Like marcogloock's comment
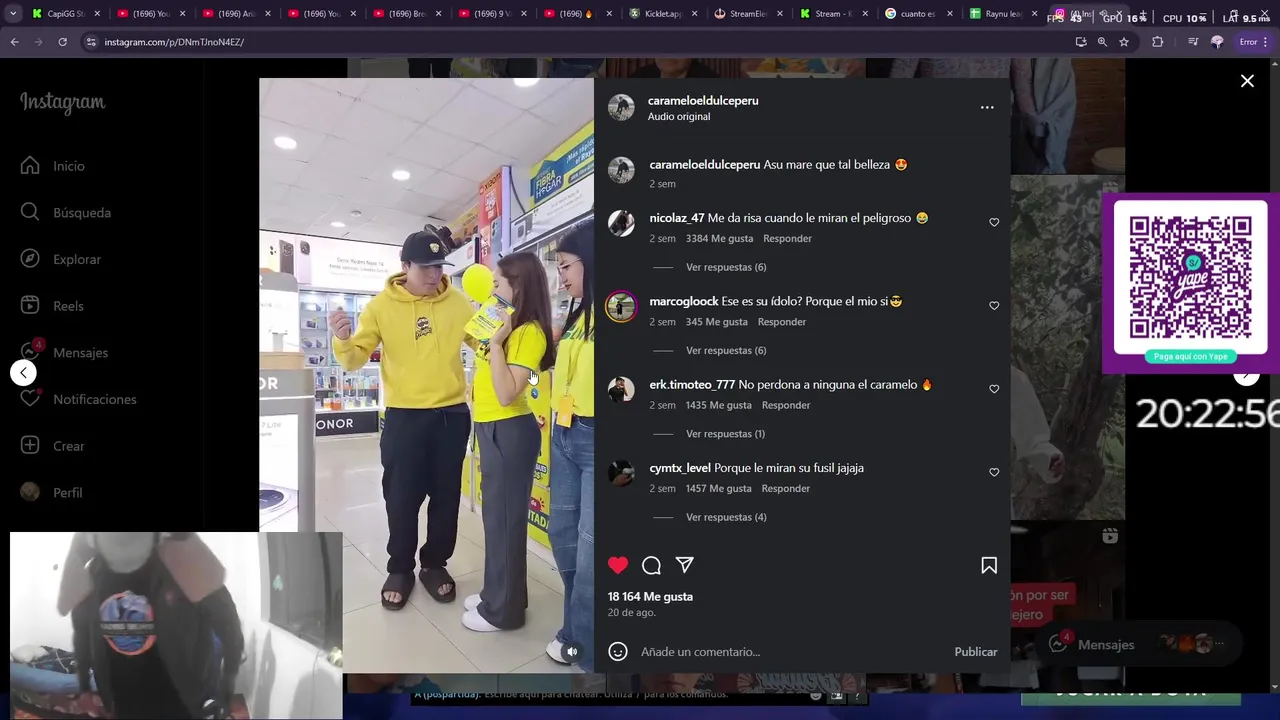 click(994, 305)
